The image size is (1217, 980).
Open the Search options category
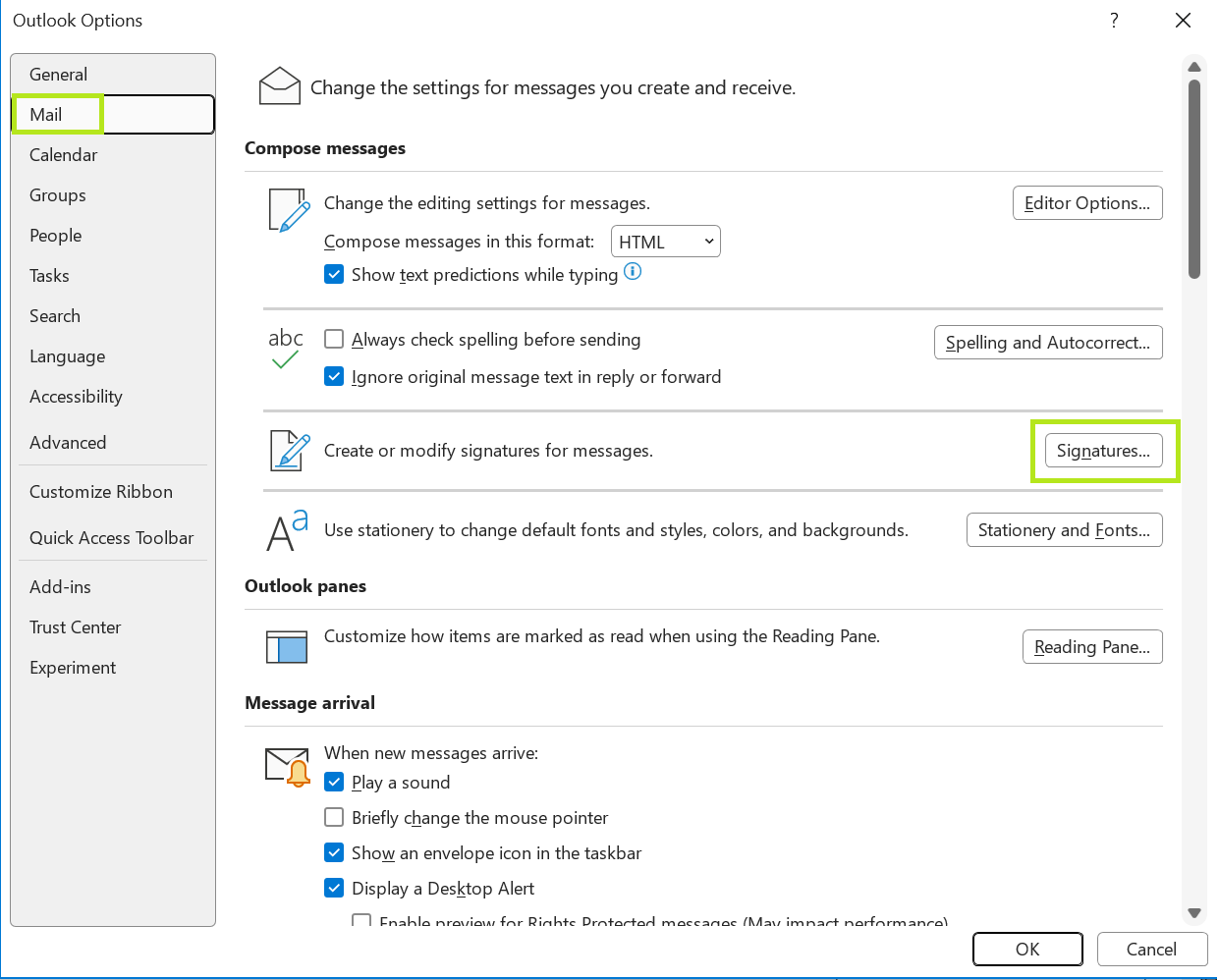coord(113,316)
